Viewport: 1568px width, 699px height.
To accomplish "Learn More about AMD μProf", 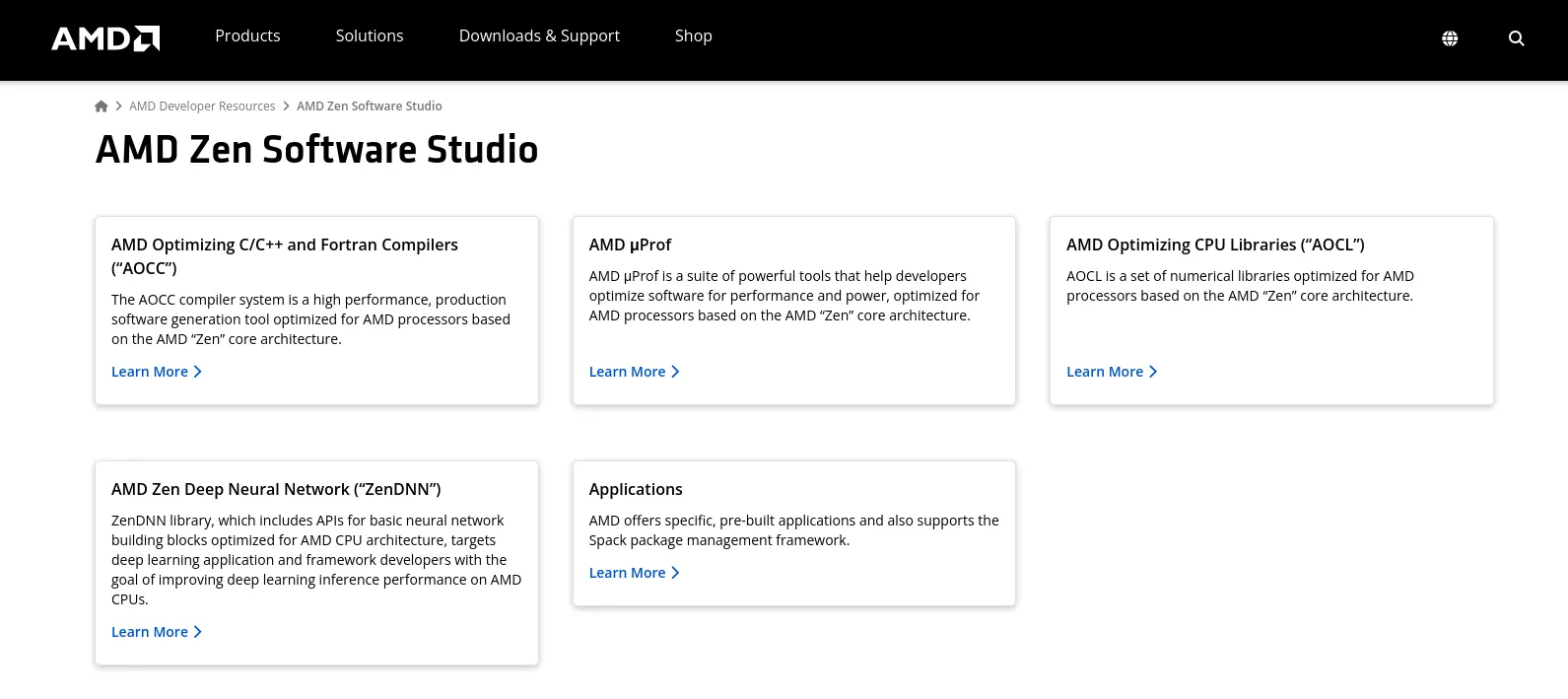I will 635,372.
